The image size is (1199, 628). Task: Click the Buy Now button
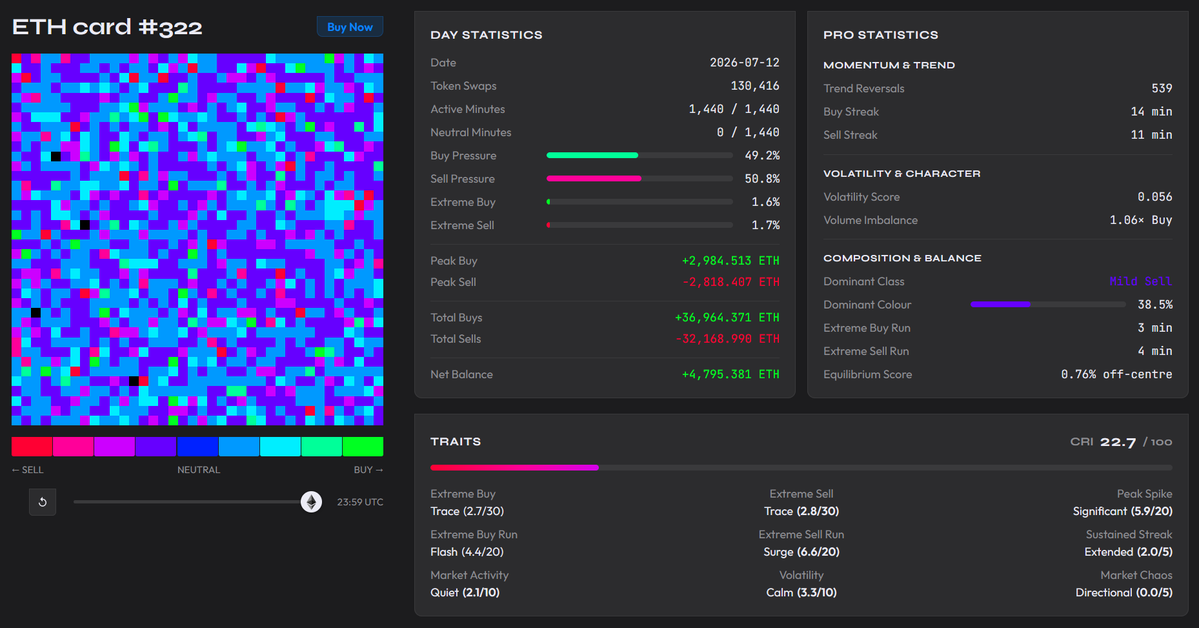(x=349, y=27)
